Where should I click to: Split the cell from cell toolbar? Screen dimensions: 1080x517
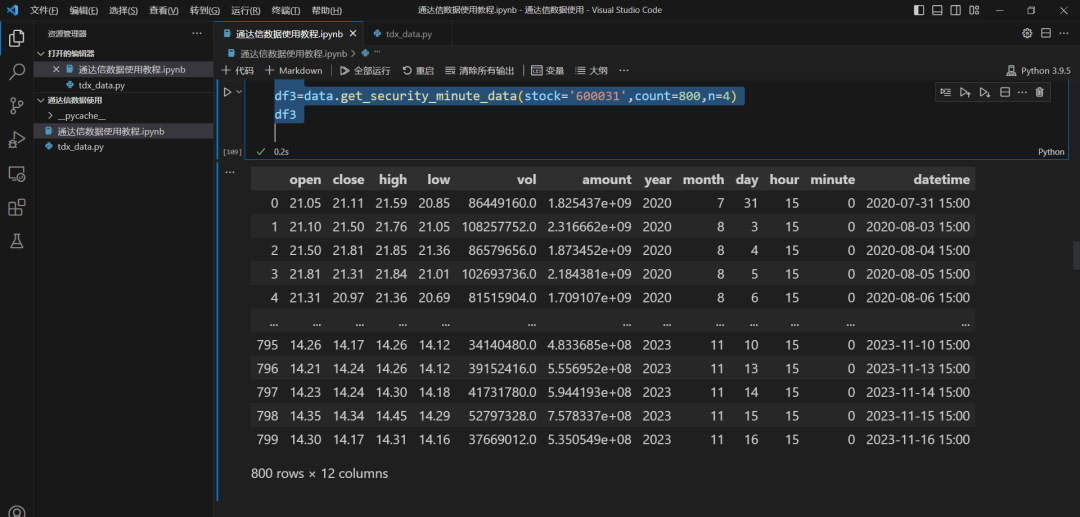(1005, 92)
